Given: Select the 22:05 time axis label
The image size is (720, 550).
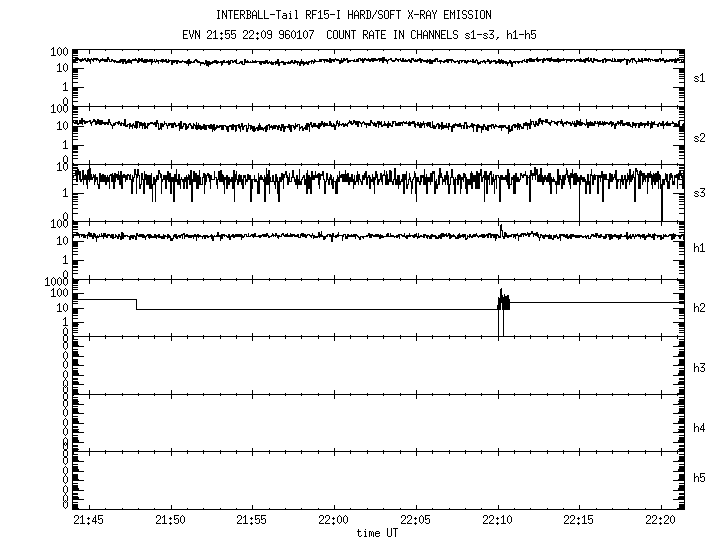Looking at the screenshot, I should 416,520.
